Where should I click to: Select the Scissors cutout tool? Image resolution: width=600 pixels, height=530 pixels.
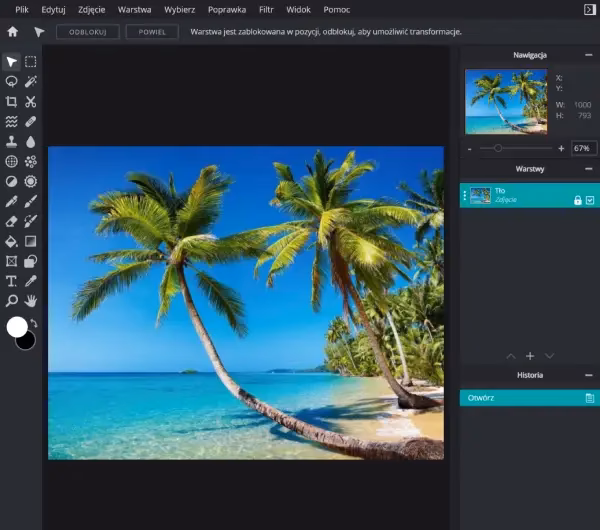[x=31, y=101]
